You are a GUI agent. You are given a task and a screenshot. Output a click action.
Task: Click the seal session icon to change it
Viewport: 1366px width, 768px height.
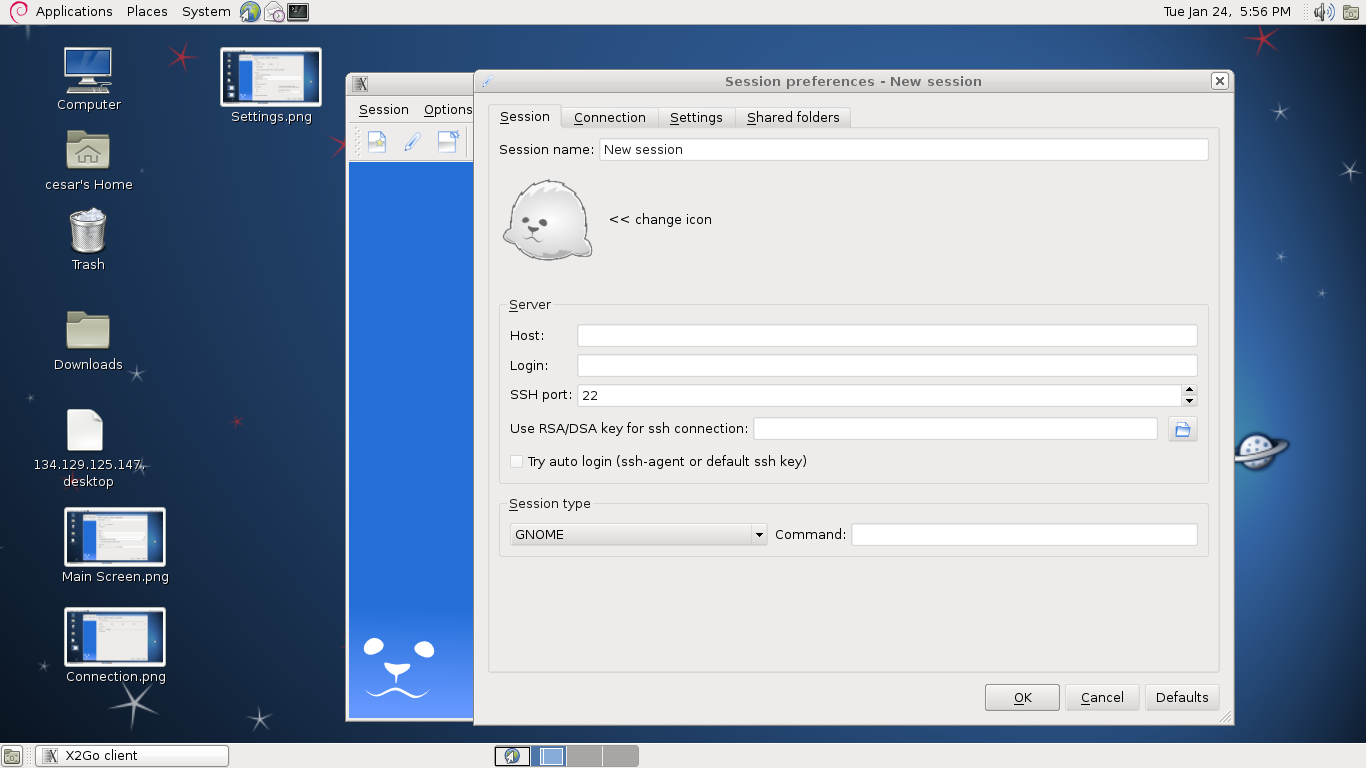547,221
